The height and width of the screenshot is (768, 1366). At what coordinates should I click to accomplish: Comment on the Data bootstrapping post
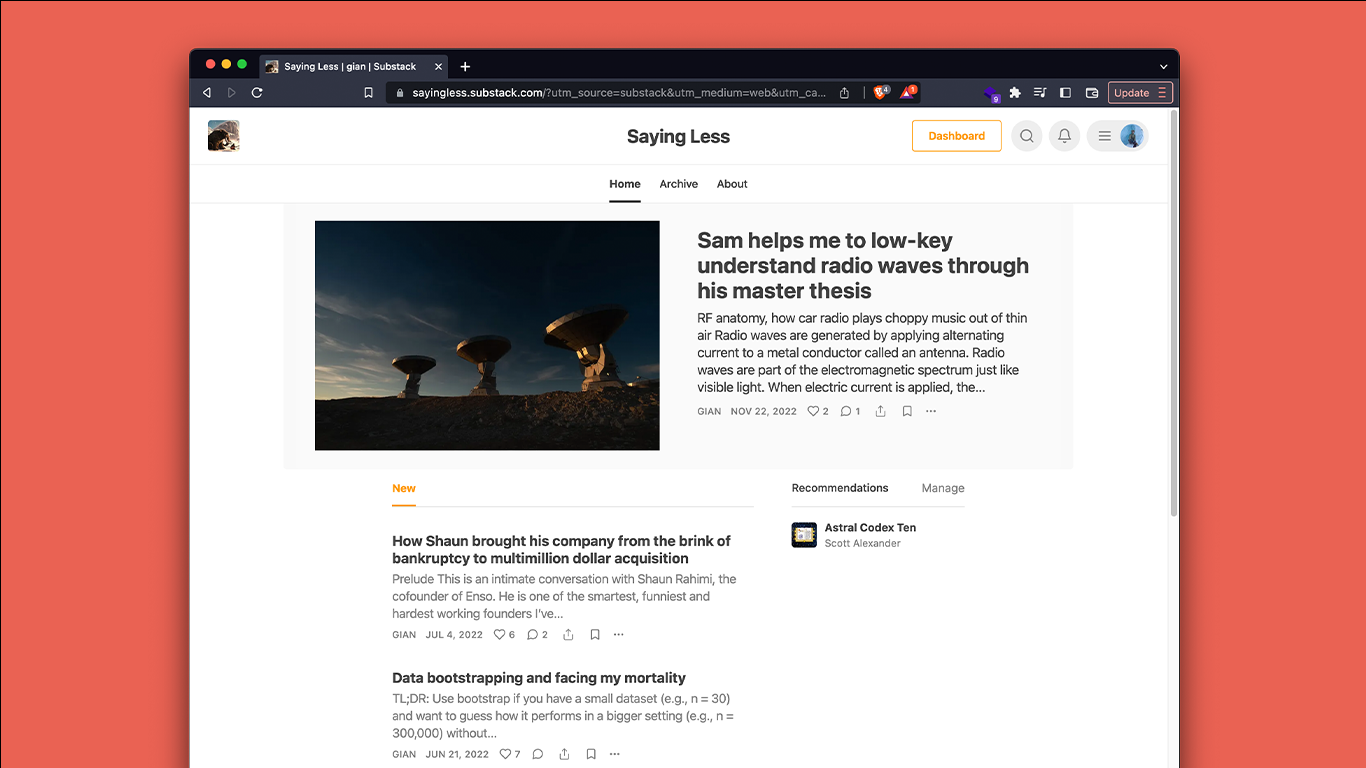(x=538, y=754)
